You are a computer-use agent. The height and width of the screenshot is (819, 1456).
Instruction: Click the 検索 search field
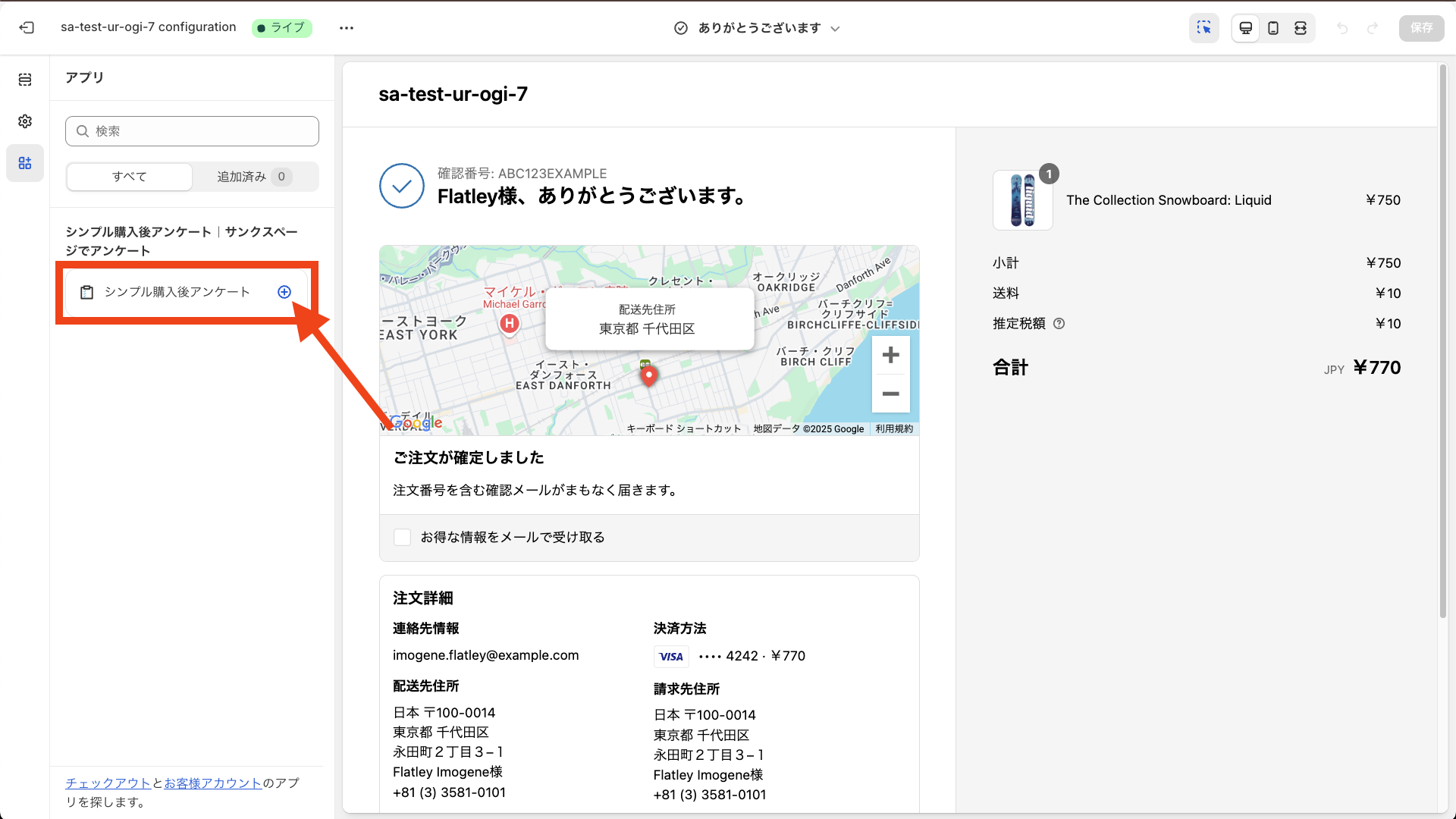(192, 130)
